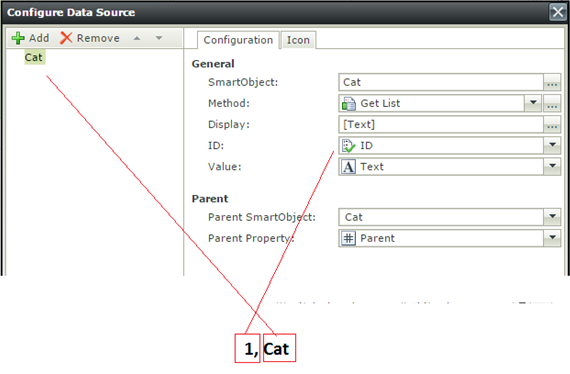
Task: Browse for SmartObject with ellipsis button
Action: click(x=552, y=82)
